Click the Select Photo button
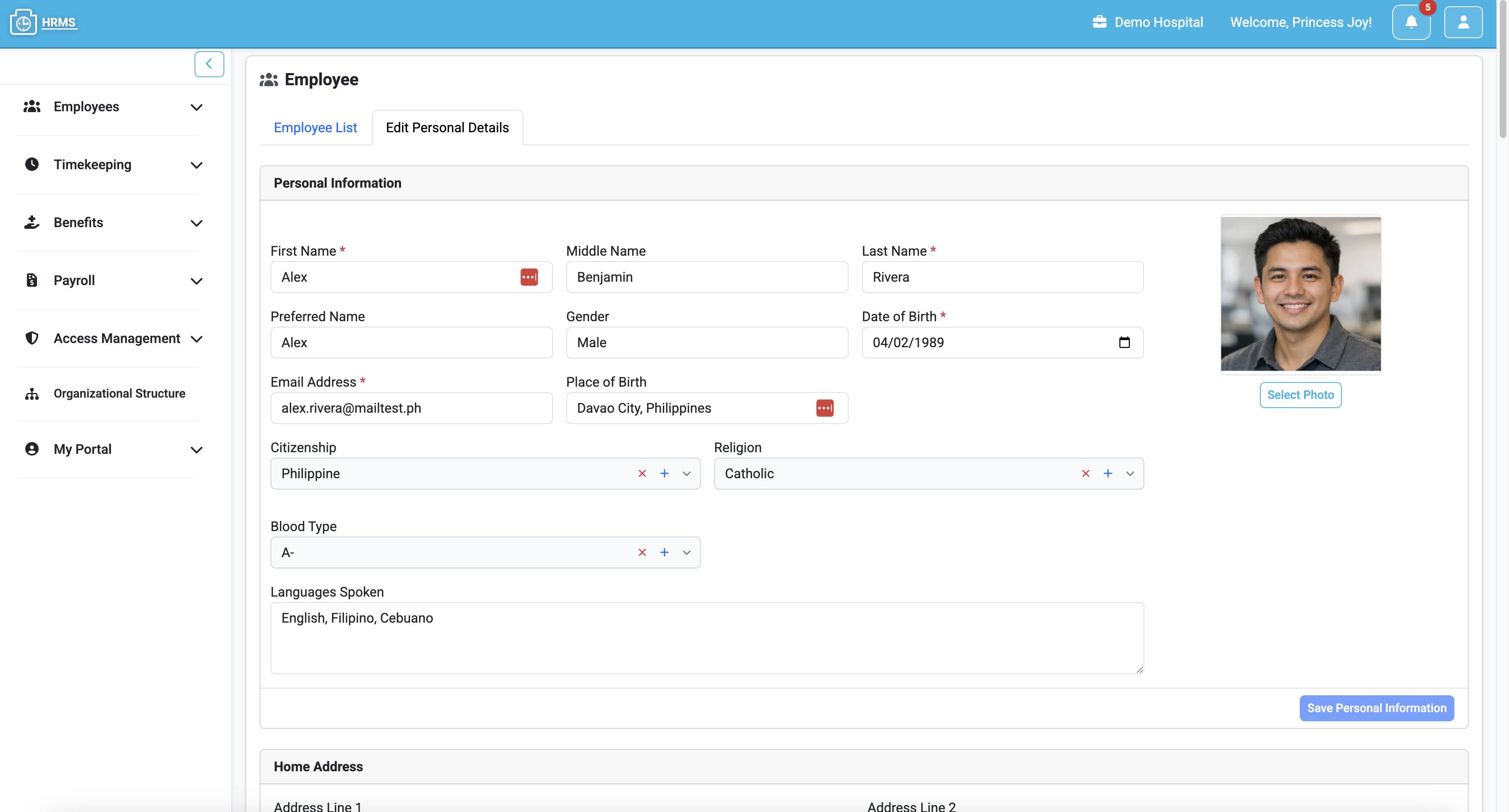The image size is (1509, 812). pos(1301,395)
